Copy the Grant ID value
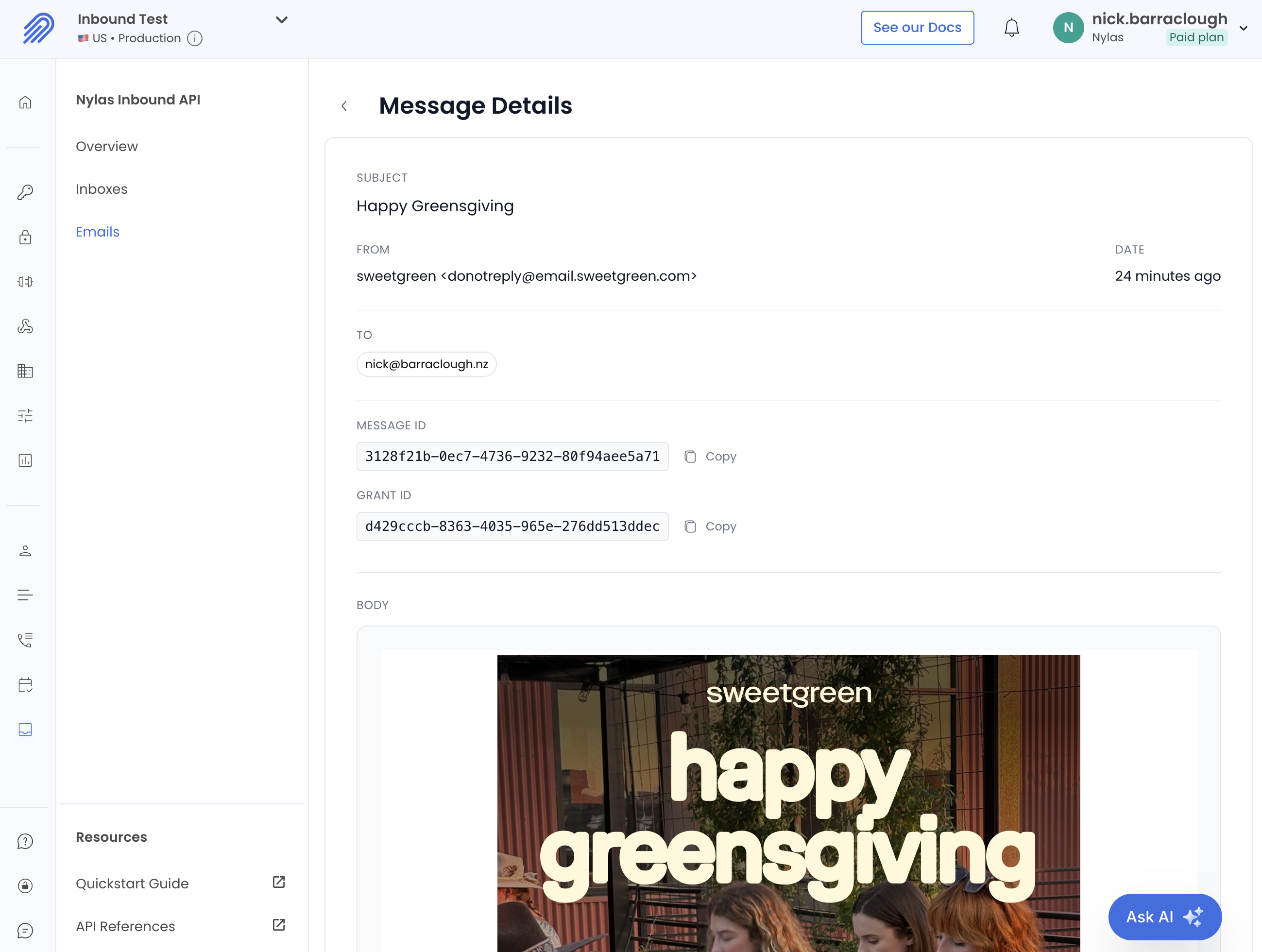1262x952 pixels. 710,526
